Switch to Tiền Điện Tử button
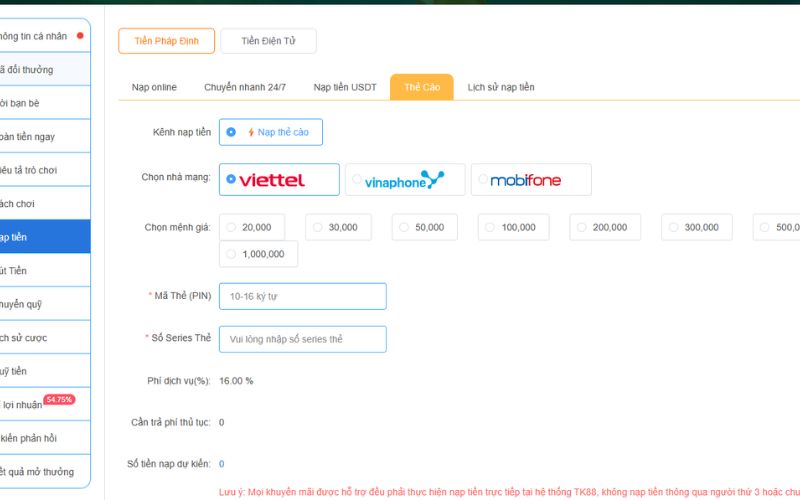The height and width of the screenshot is (500, 800). (268, 41)
